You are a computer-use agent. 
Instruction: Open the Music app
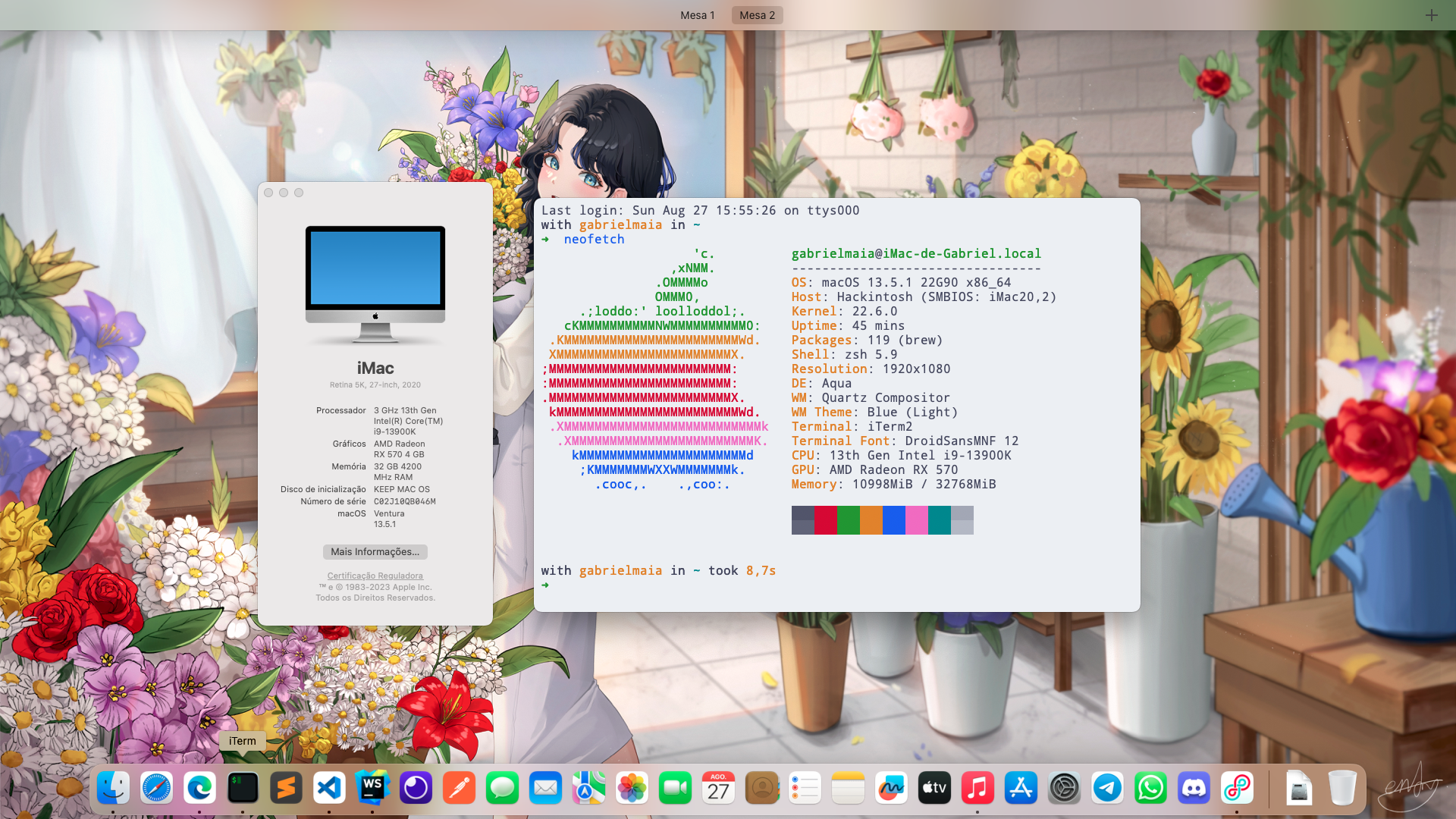coord(977,789)
